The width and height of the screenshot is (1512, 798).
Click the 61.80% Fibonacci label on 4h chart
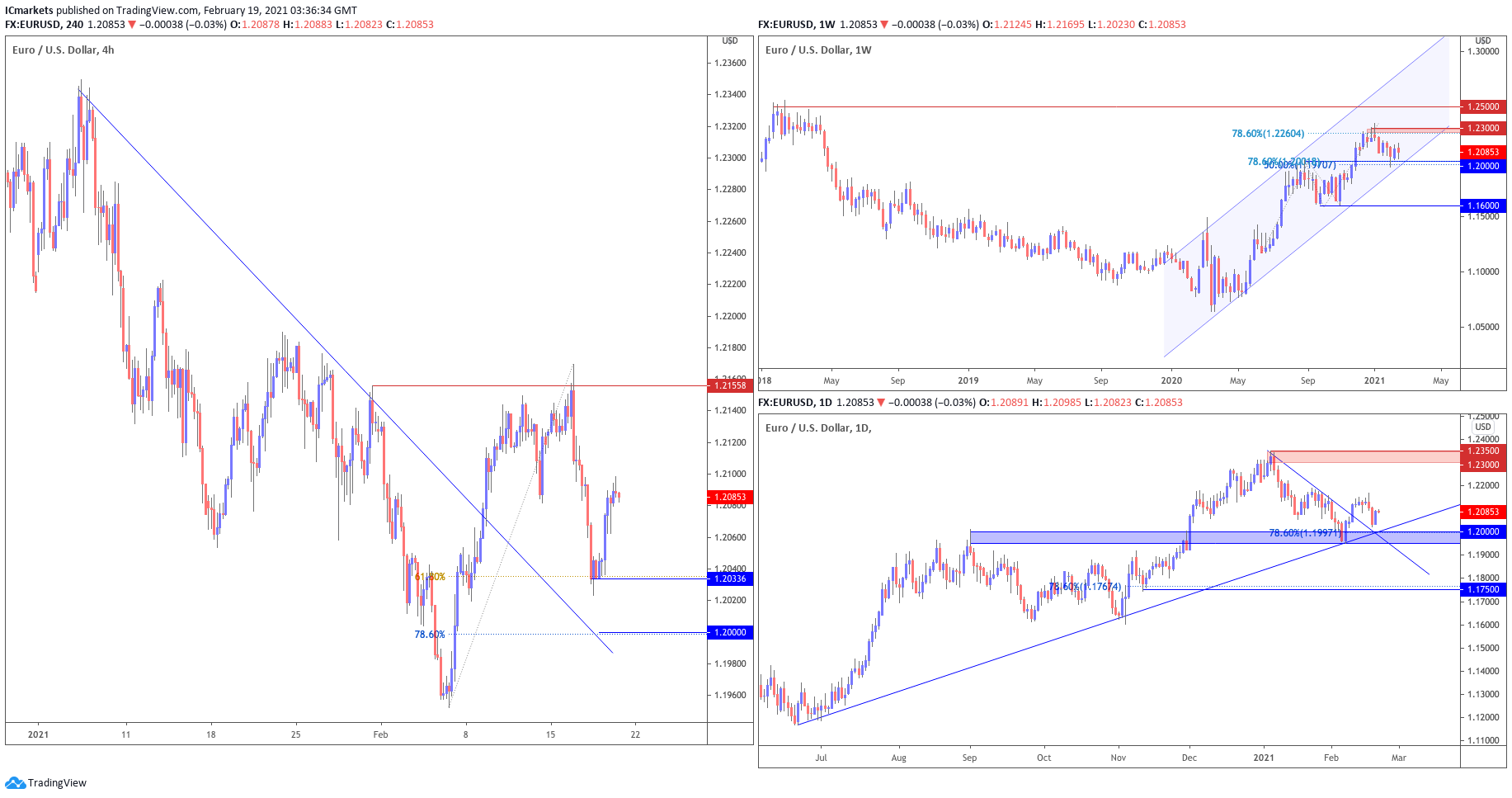click(430, 577)
